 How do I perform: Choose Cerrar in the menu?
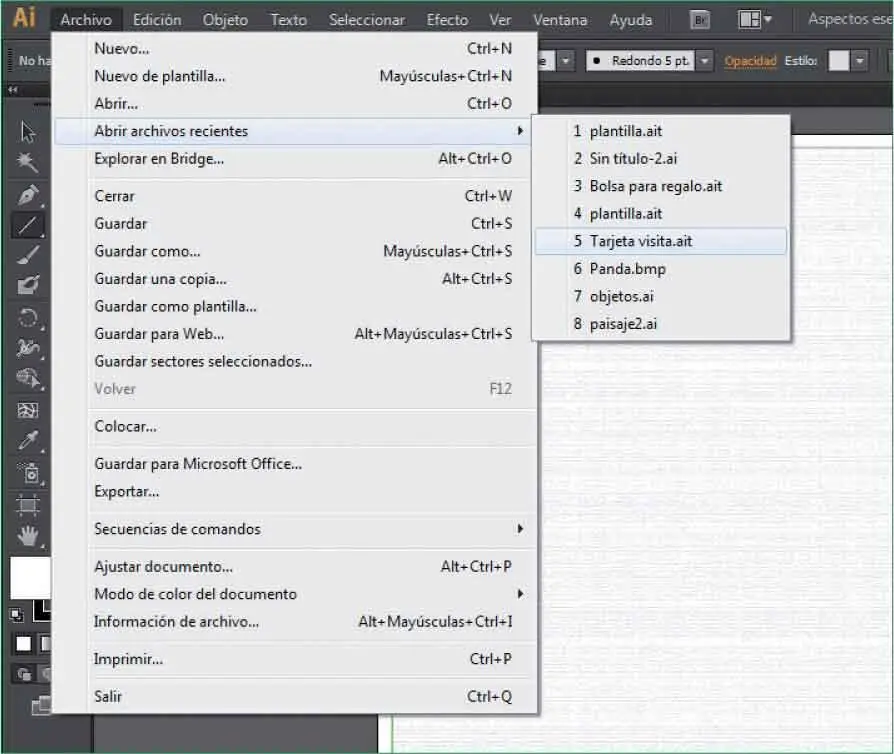295,196
